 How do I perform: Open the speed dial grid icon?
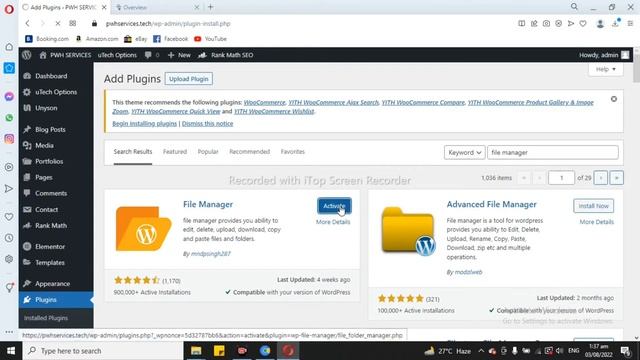(x=73, y=24)
